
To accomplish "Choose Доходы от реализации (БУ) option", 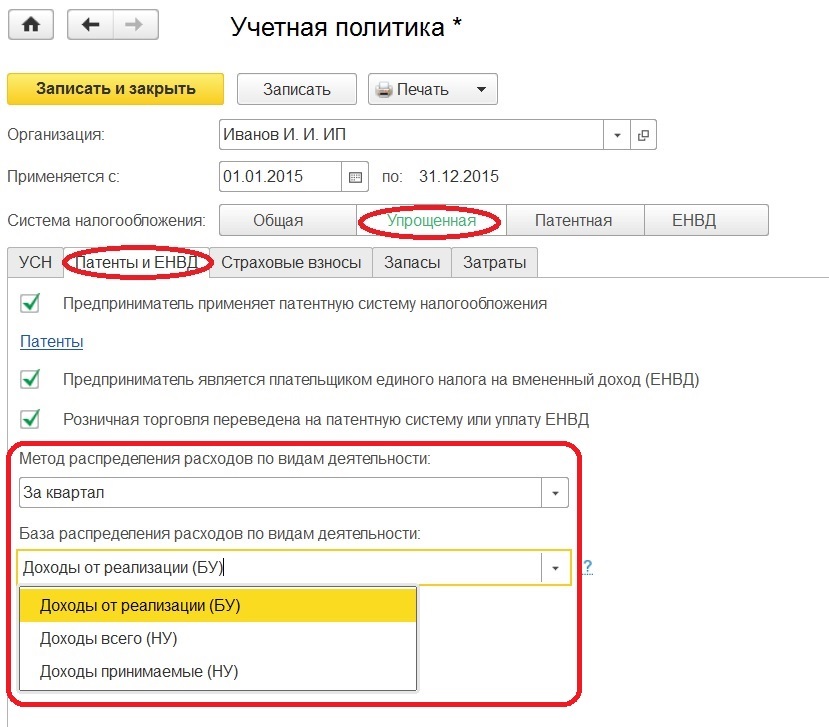I will [218, 605].
